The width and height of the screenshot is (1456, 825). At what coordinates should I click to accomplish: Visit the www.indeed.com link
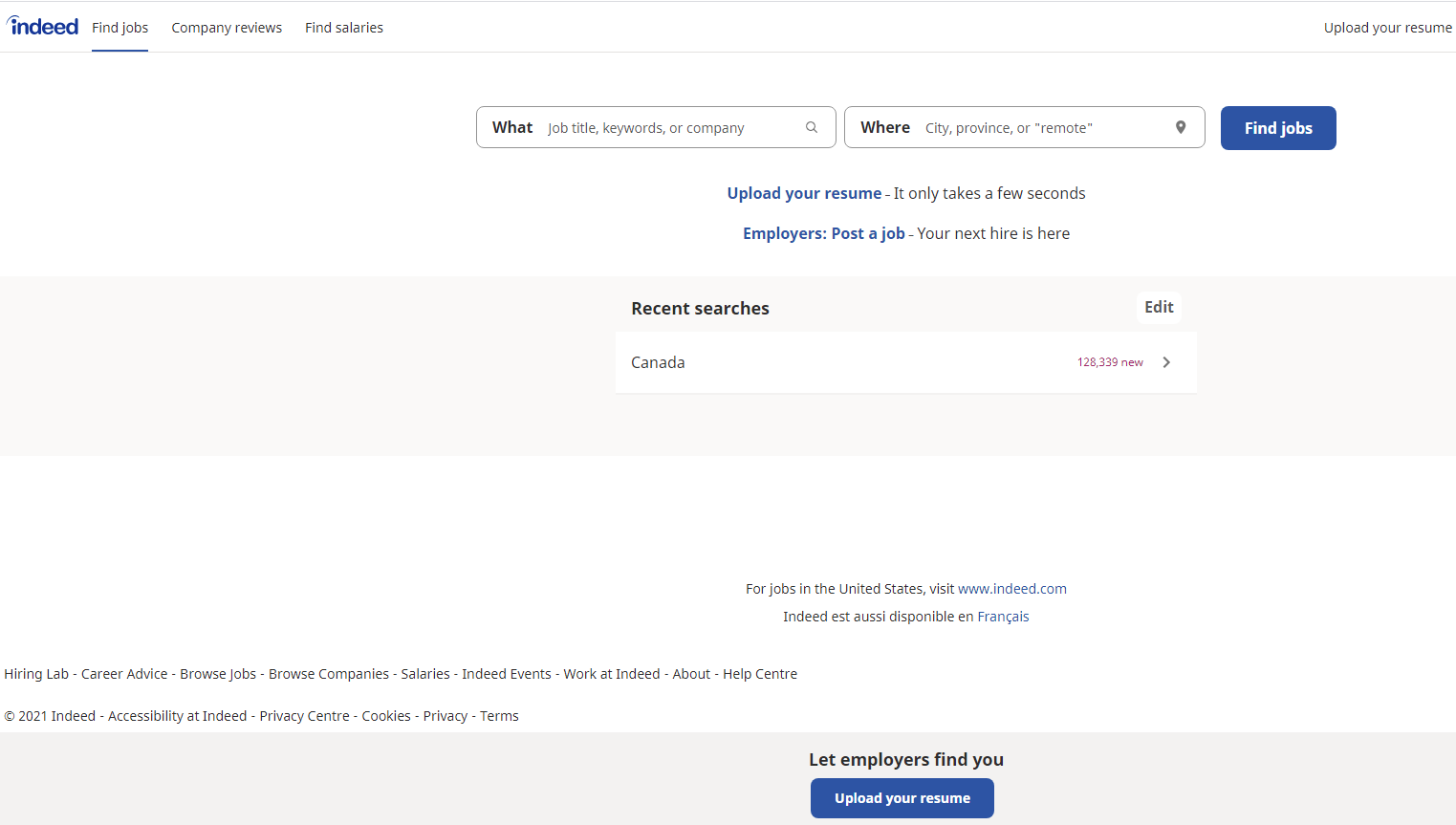[1011, 589]
